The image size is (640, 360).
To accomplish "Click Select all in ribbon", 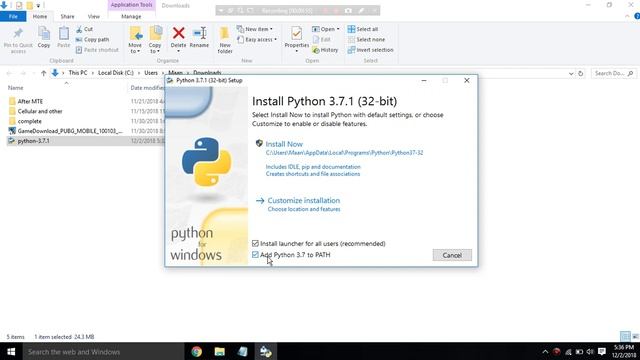I will click(x=363, y=29).
